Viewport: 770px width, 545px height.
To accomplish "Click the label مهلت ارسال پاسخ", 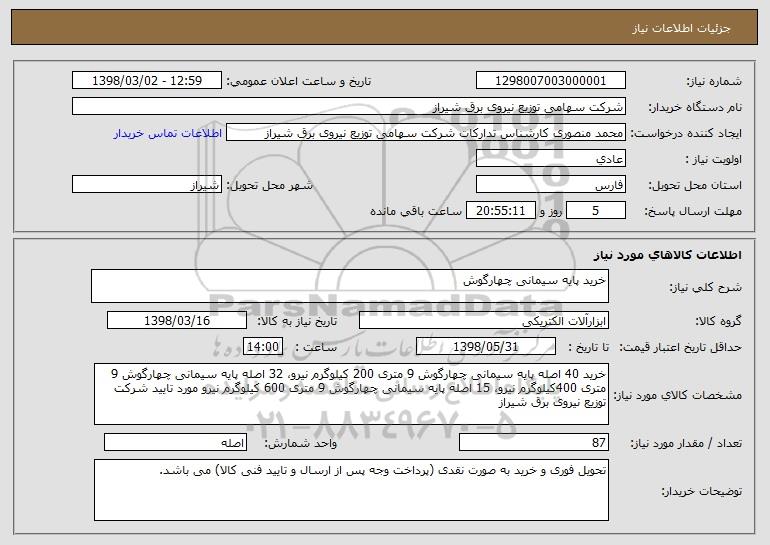I will [x=693, y=212].
